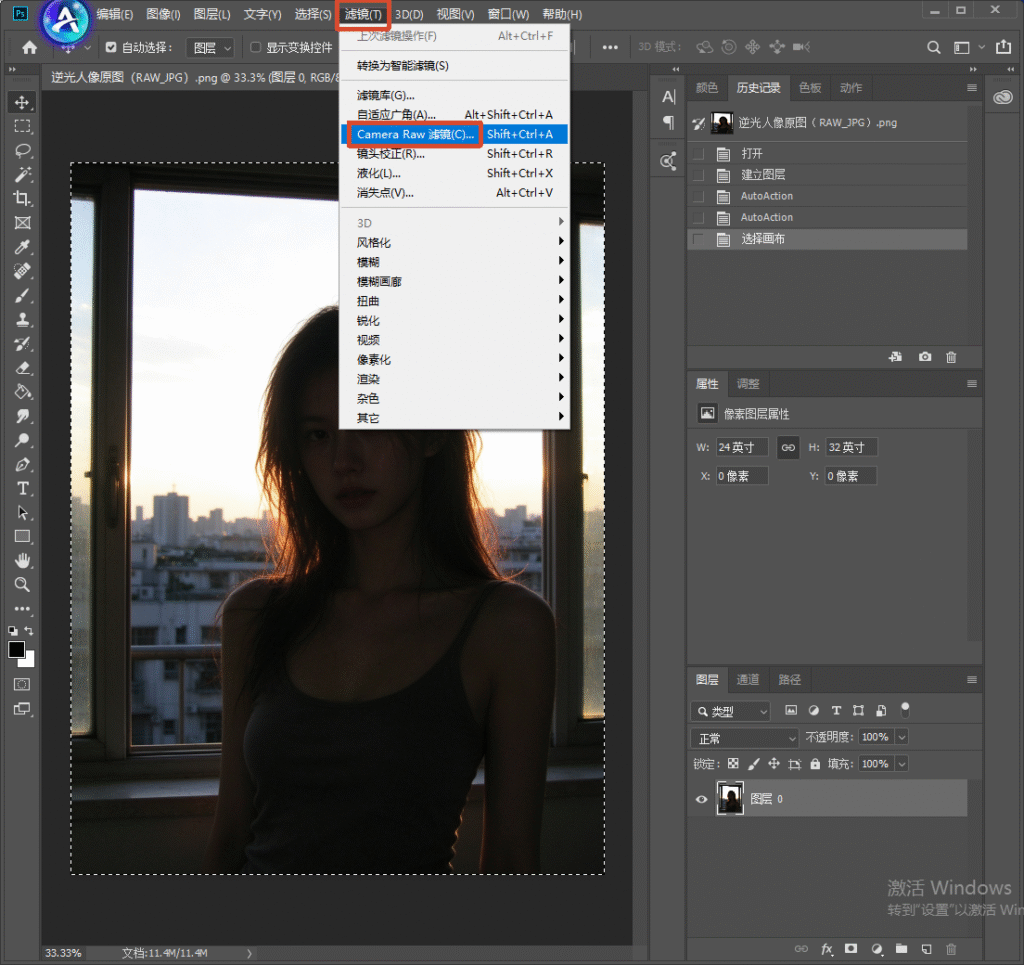The image size is (1024, 965).
Task: Toggle history brush source box beside 打开
Action: (699, 154)
